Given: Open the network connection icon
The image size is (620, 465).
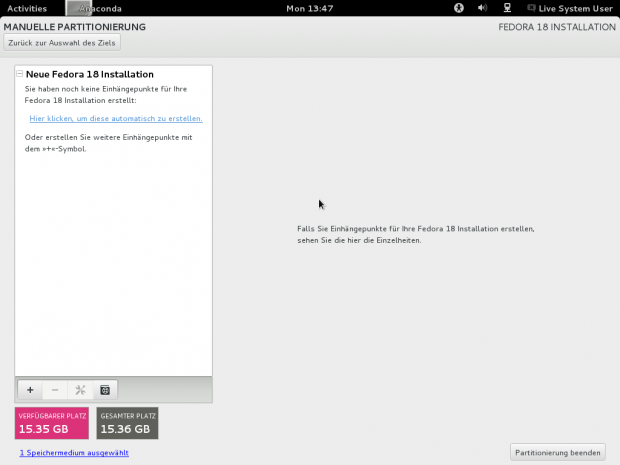Looking at the screenshot, I should (507, 8).
